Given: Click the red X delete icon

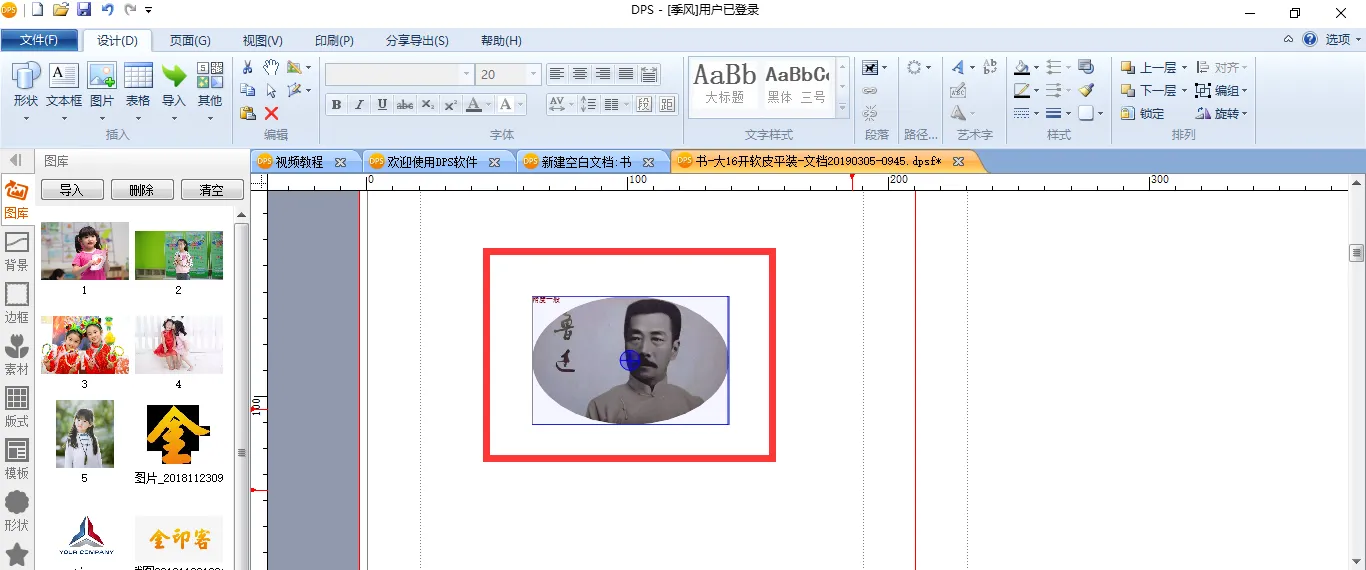Looking at the screenshot, I should point(271,113).
